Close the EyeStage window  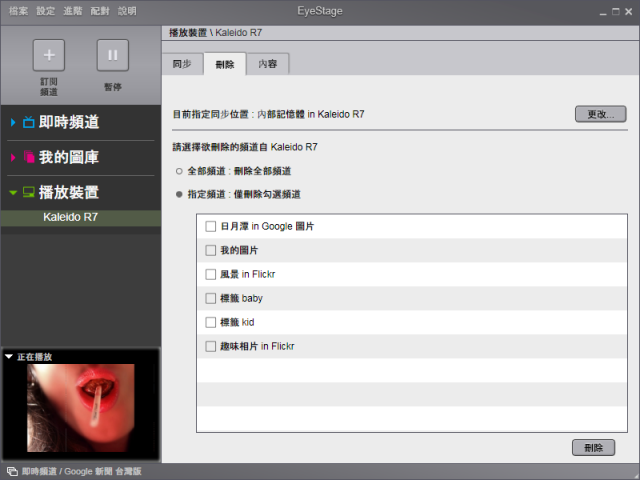coord(629,12)
